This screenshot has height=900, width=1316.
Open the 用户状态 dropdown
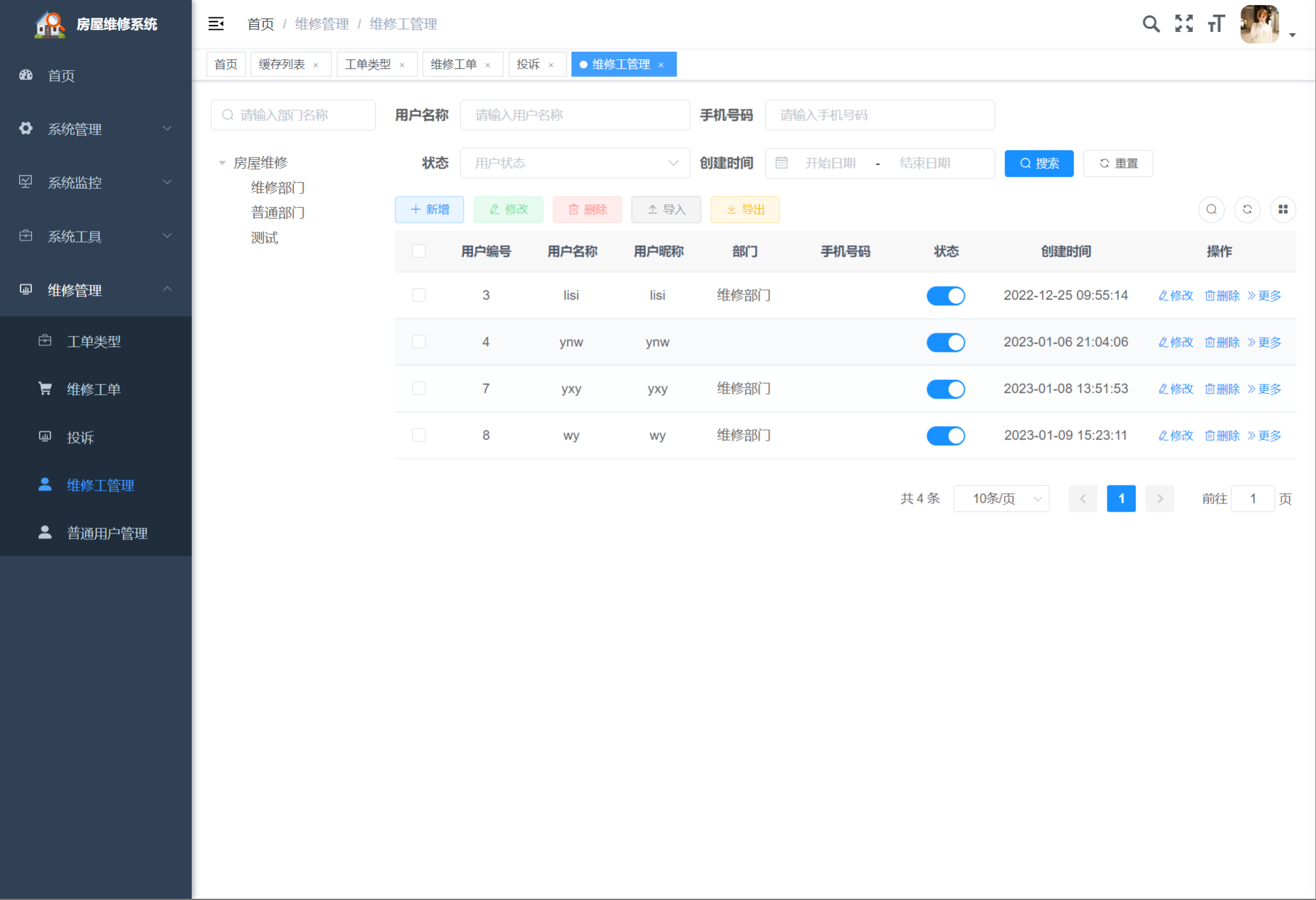(574, 163)
